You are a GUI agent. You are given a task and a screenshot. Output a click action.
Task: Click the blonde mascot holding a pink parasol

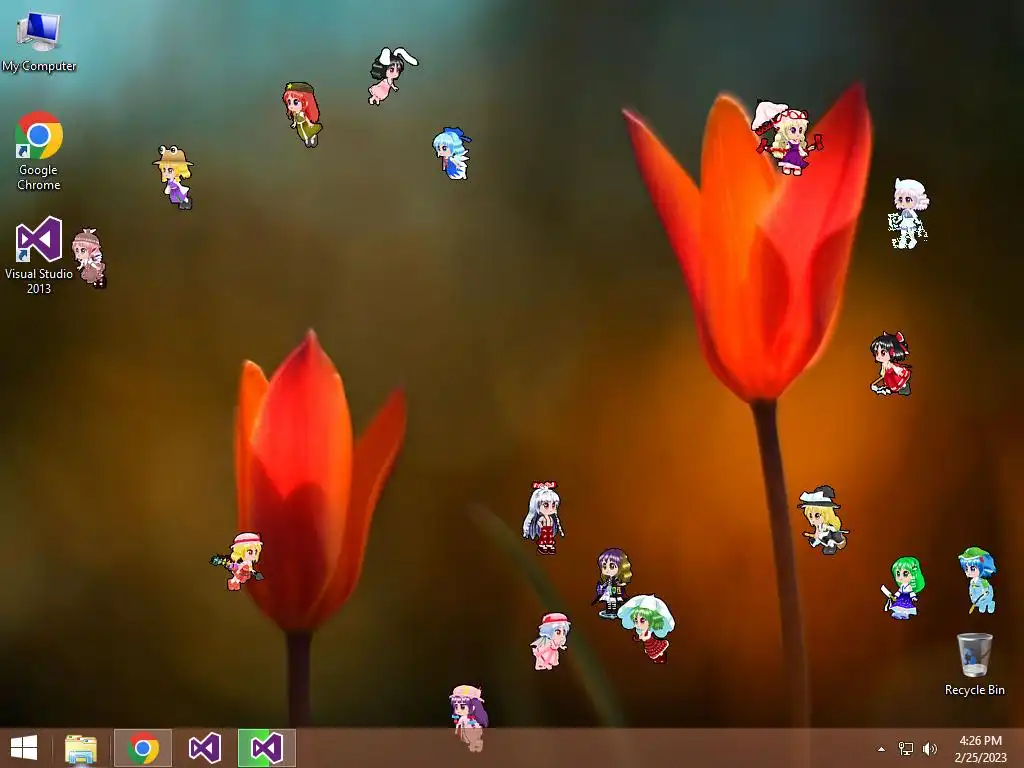point(786,137)
